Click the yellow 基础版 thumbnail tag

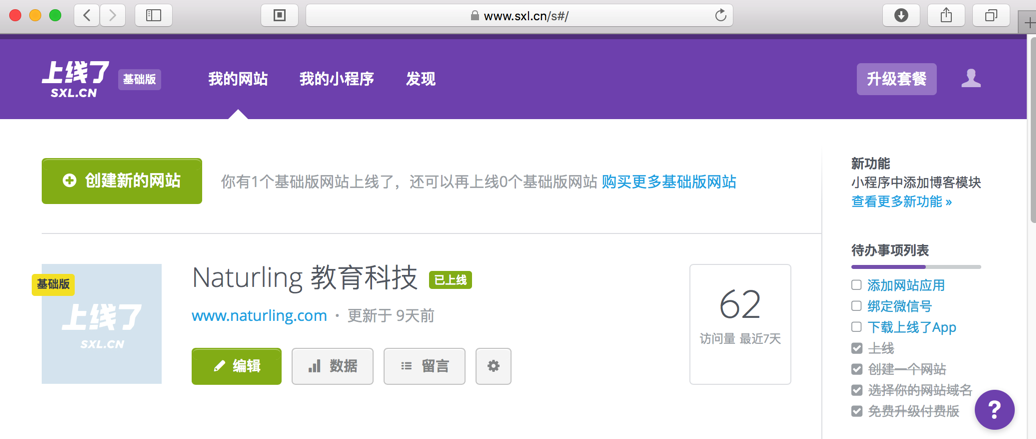(54, 284)
